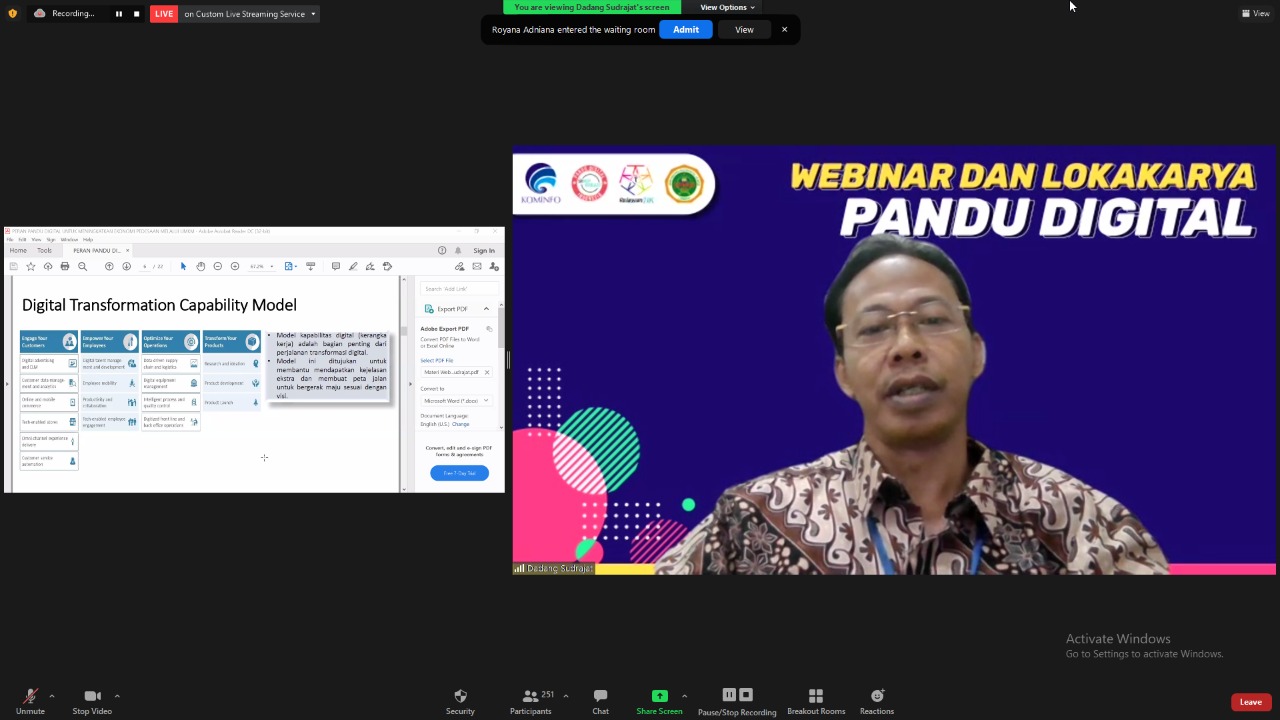Unmute the microphone

tap(30, 700)
